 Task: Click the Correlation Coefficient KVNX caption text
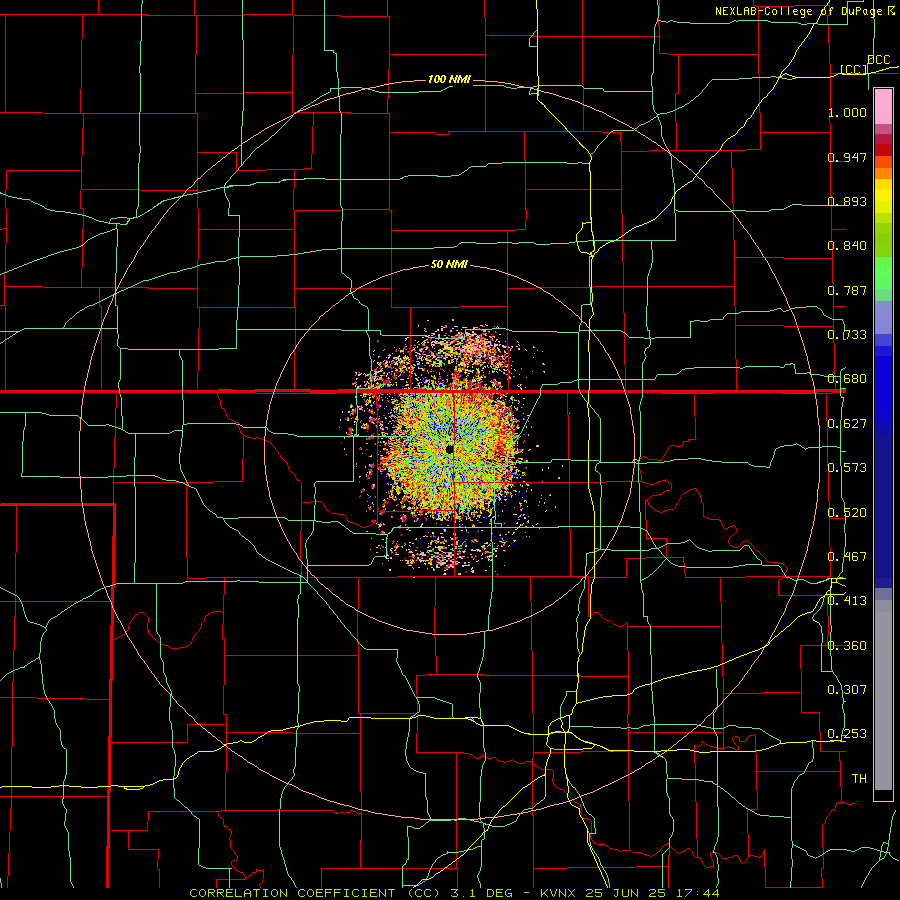tap(454, 893)
